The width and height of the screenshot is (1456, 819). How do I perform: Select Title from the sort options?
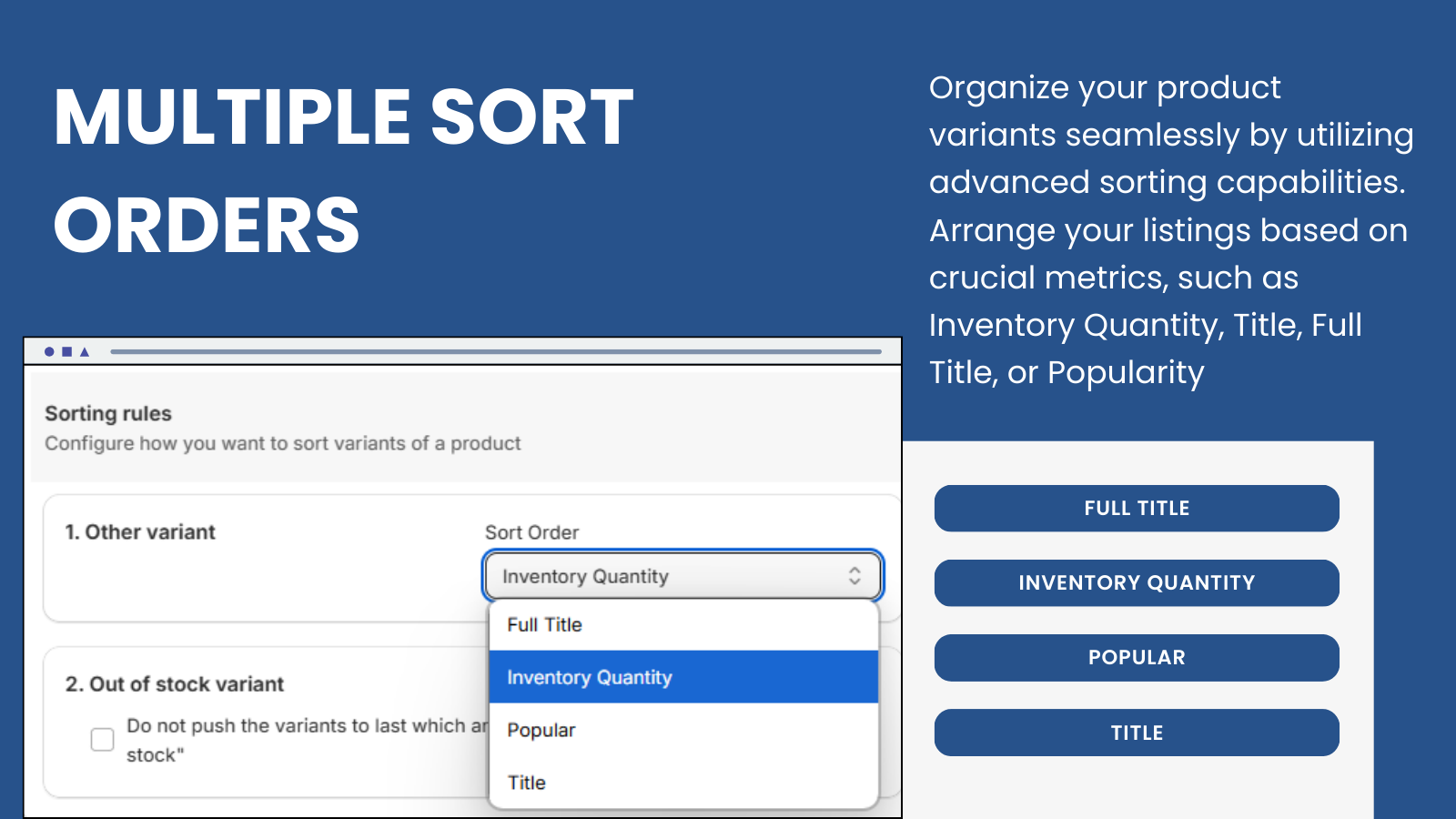(526, 782)
